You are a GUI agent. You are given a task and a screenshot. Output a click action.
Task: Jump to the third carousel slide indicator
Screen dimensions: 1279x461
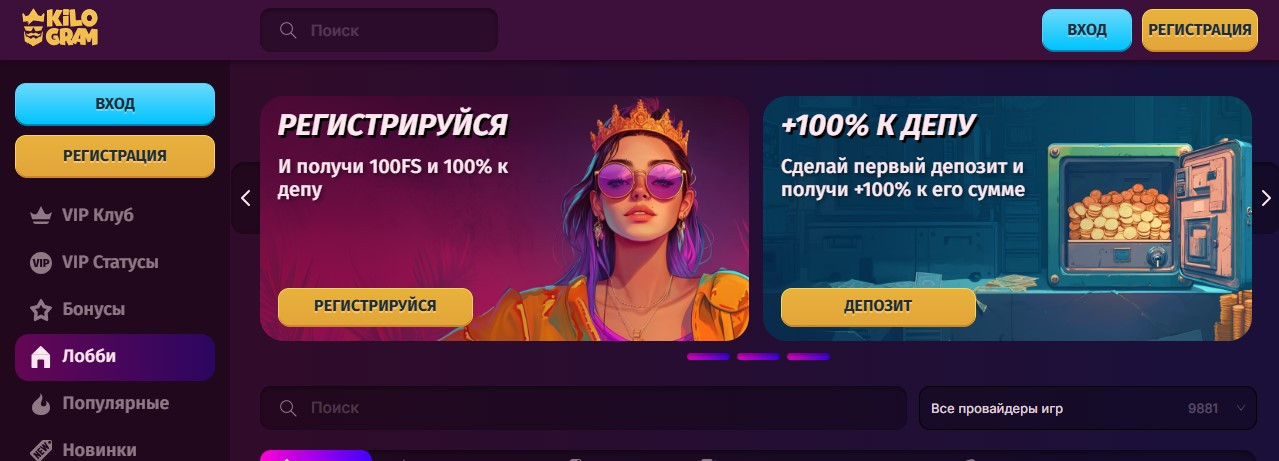click(808, 356)
